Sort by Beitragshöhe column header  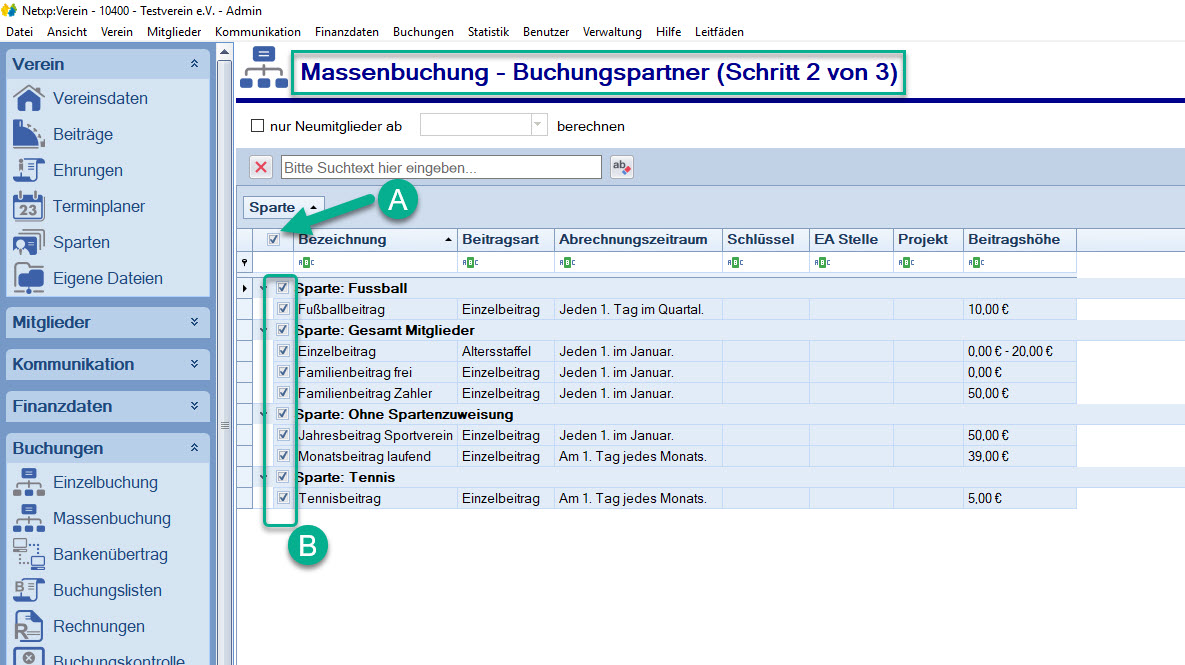coord(1020,240)
